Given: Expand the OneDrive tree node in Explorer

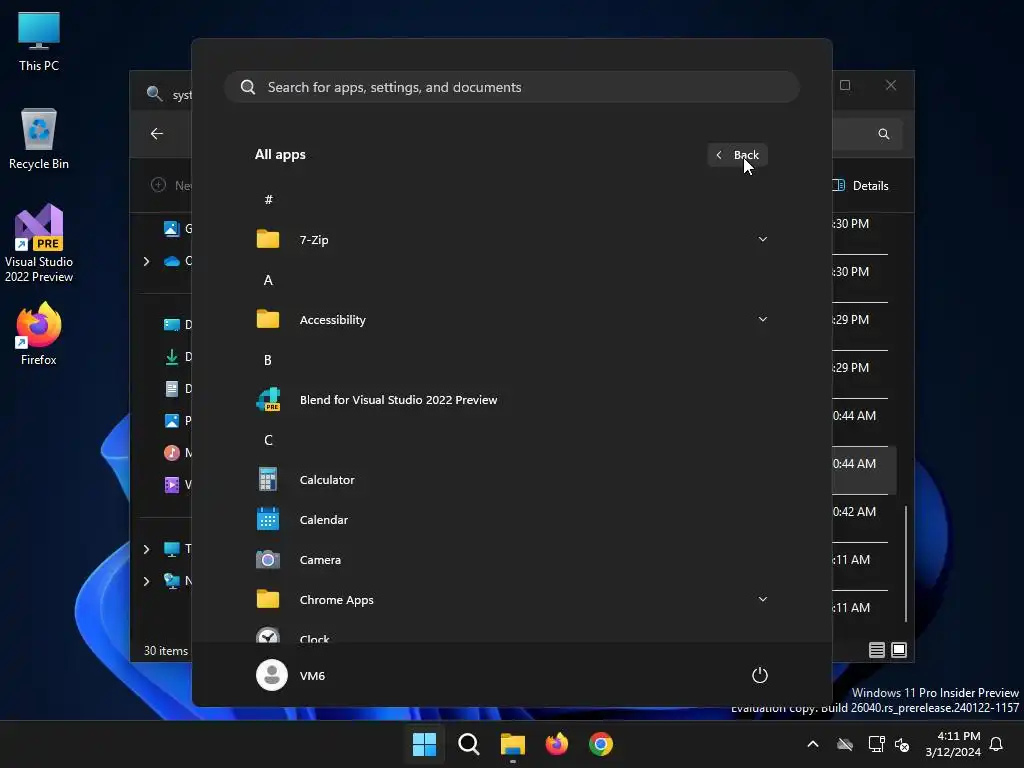Looking at the screenshot, I should coord(146,261).
